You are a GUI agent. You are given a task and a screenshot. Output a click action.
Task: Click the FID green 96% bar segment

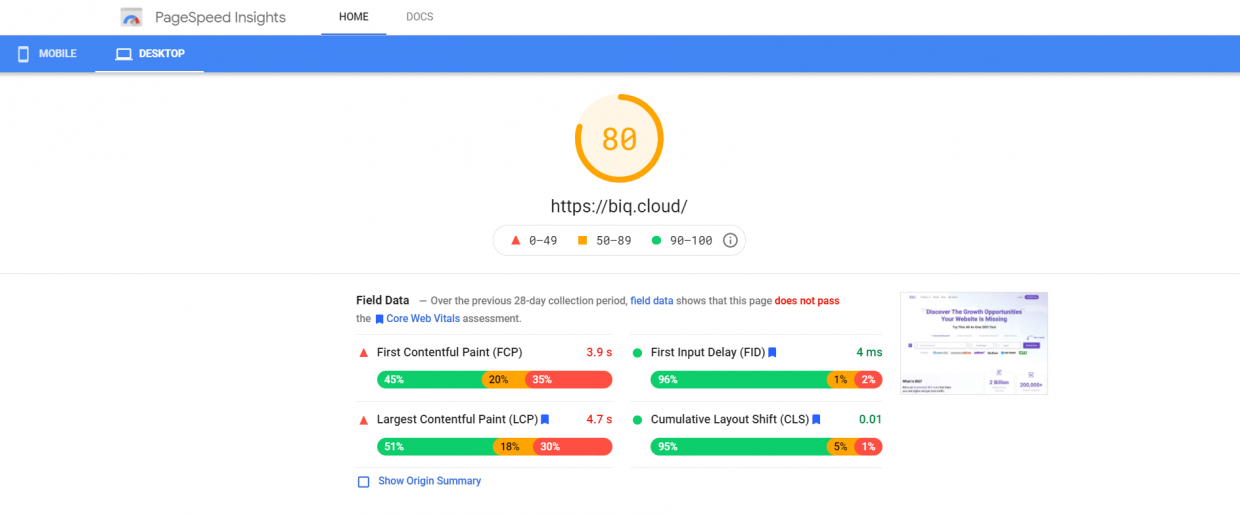click(739, 380)
